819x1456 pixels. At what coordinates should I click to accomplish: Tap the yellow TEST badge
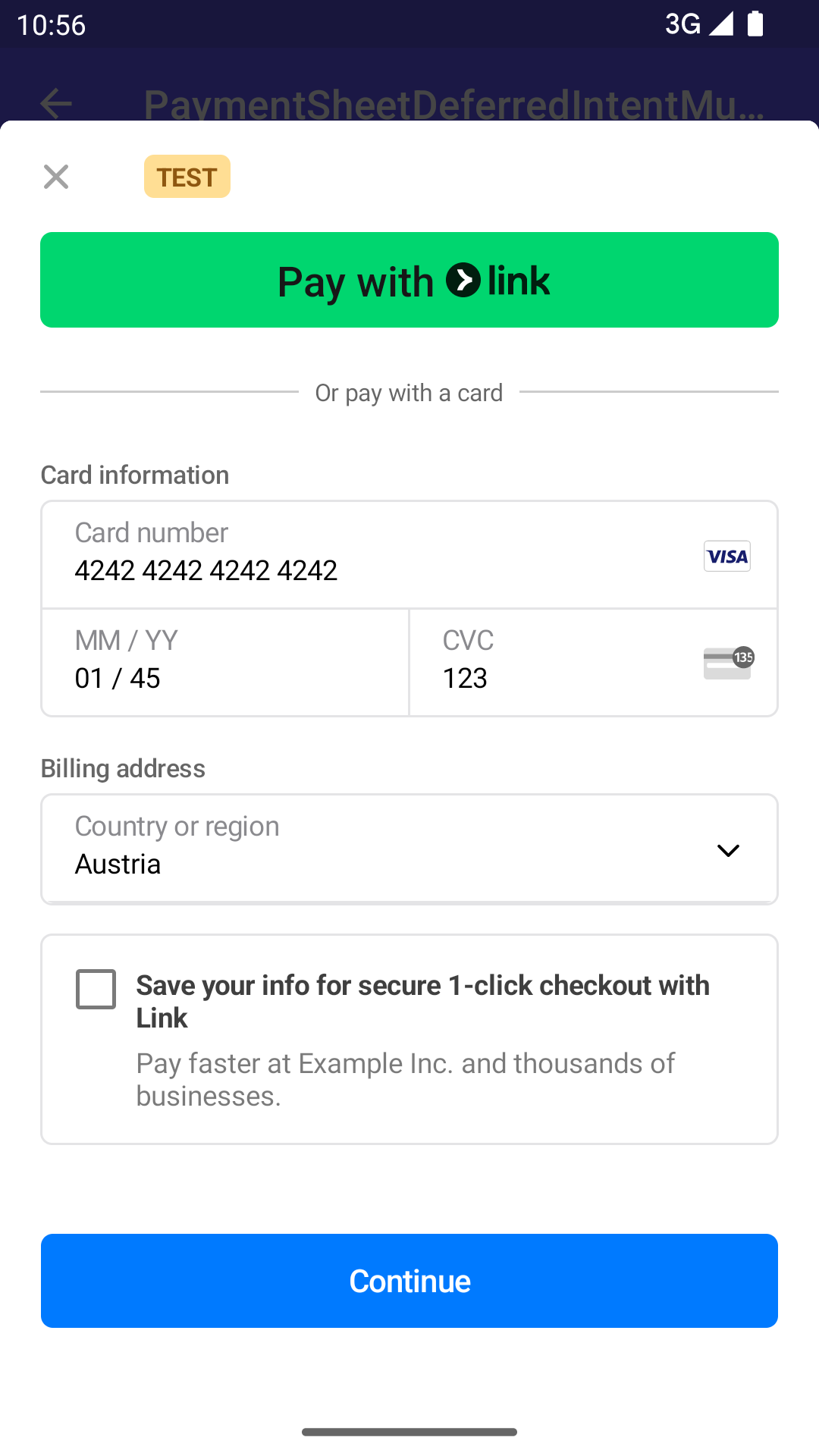187,177
